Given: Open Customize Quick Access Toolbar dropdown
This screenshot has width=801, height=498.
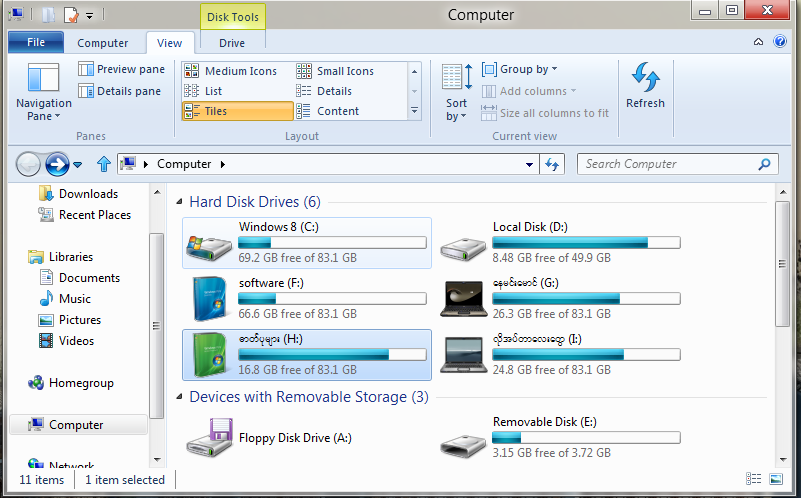Looking at the screenshot, I should tap(89, 16).
